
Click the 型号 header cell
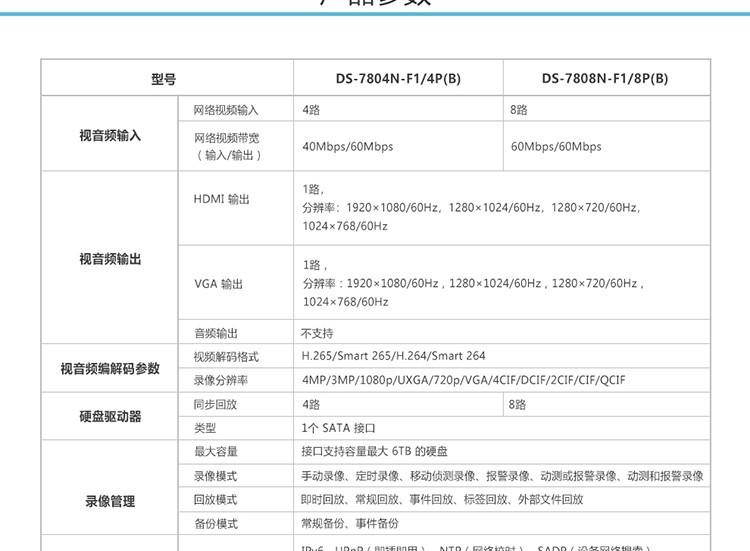164,78
